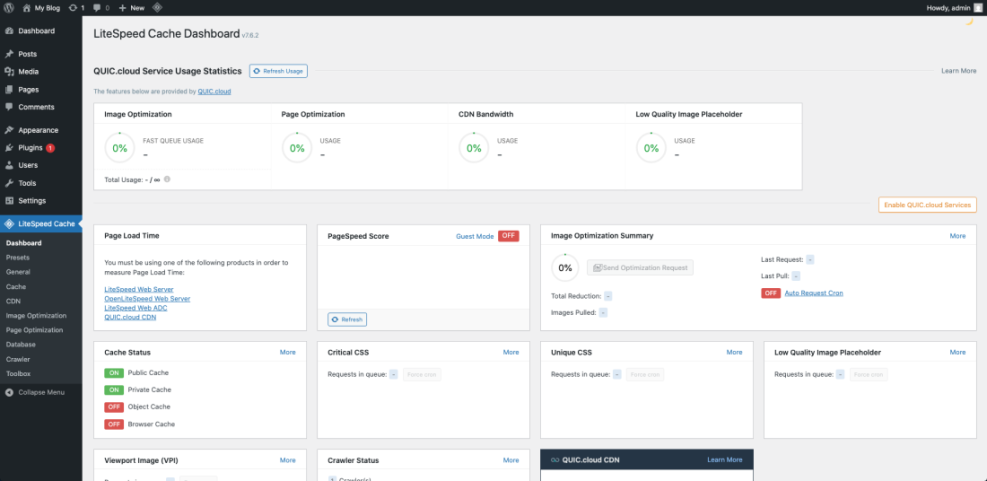Open More in Critical CSS card
The width and height of the screenshot is (987, 481).
point(511,352)
